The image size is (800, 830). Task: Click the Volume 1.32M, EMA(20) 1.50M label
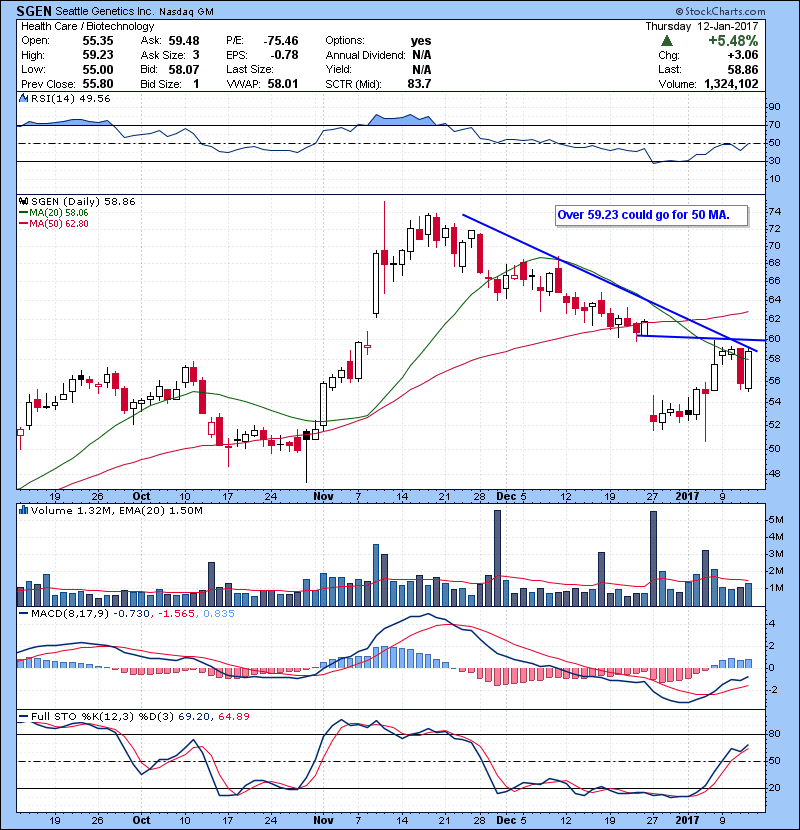pyautogui.click(x=116, y=511)
